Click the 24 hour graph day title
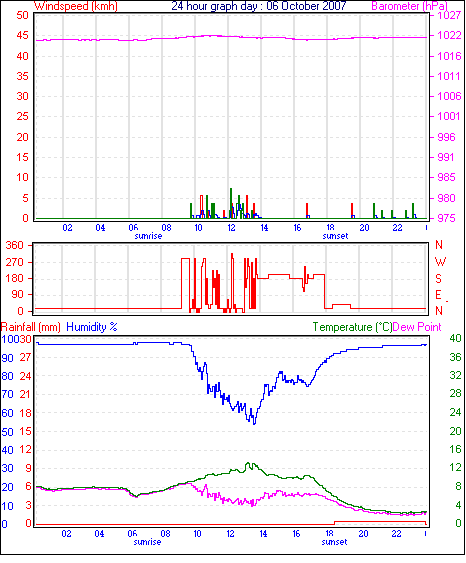Viewport: 466px width, 563px height. click(x=259, y=6)
